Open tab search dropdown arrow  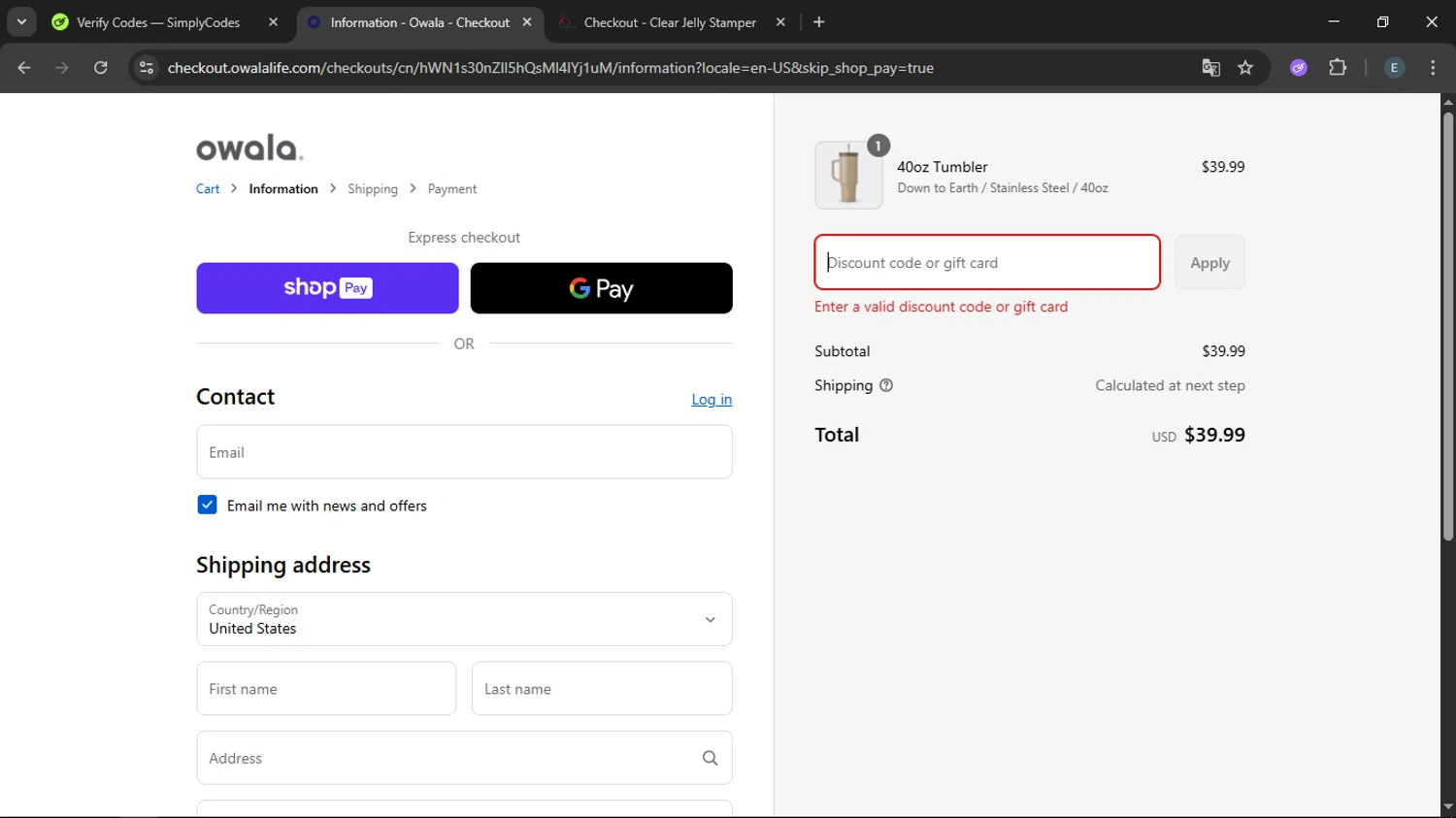coord(21,22)
